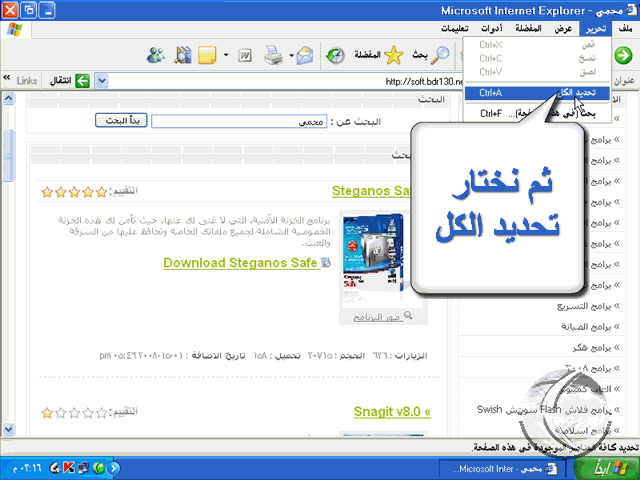The image size is (640, 480).
Task: Click the Download Steganos Safe link
Action: (240, 263)
